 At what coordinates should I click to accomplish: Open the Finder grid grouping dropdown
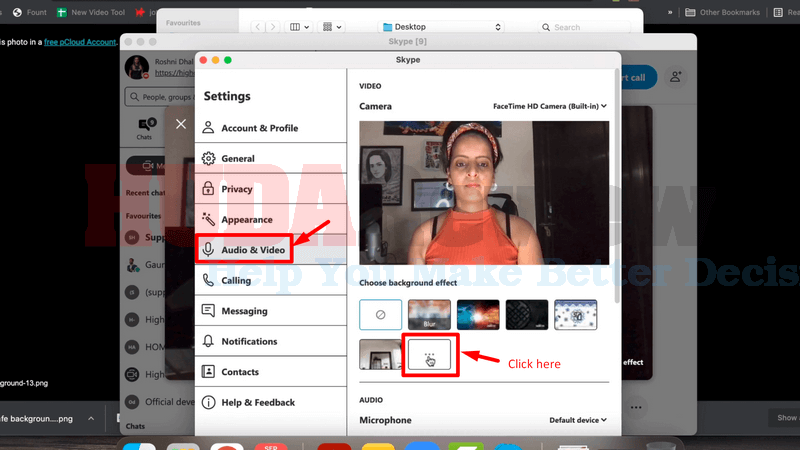pyautogui.click(x=332, y=27)
